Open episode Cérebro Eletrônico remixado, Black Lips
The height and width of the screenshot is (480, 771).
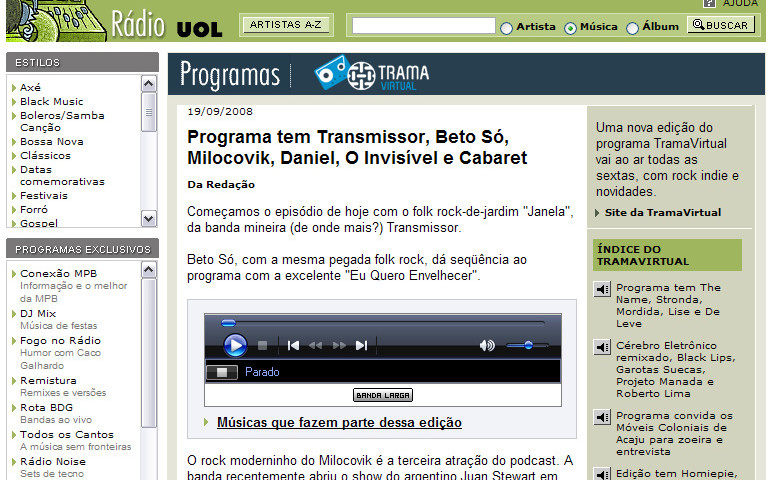pos(676,369)
